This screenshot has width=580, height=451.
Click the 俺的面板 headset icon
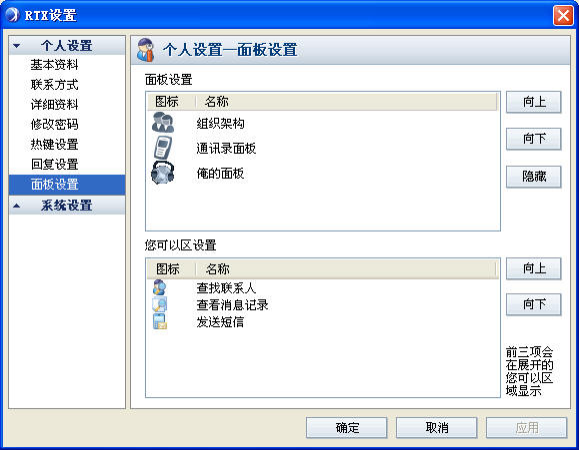pos(163,172)
